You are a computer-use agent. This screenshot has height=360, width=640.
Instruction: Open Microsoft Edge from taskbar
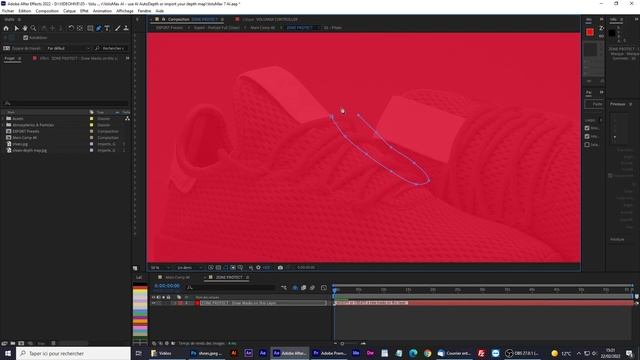point(413,353)
